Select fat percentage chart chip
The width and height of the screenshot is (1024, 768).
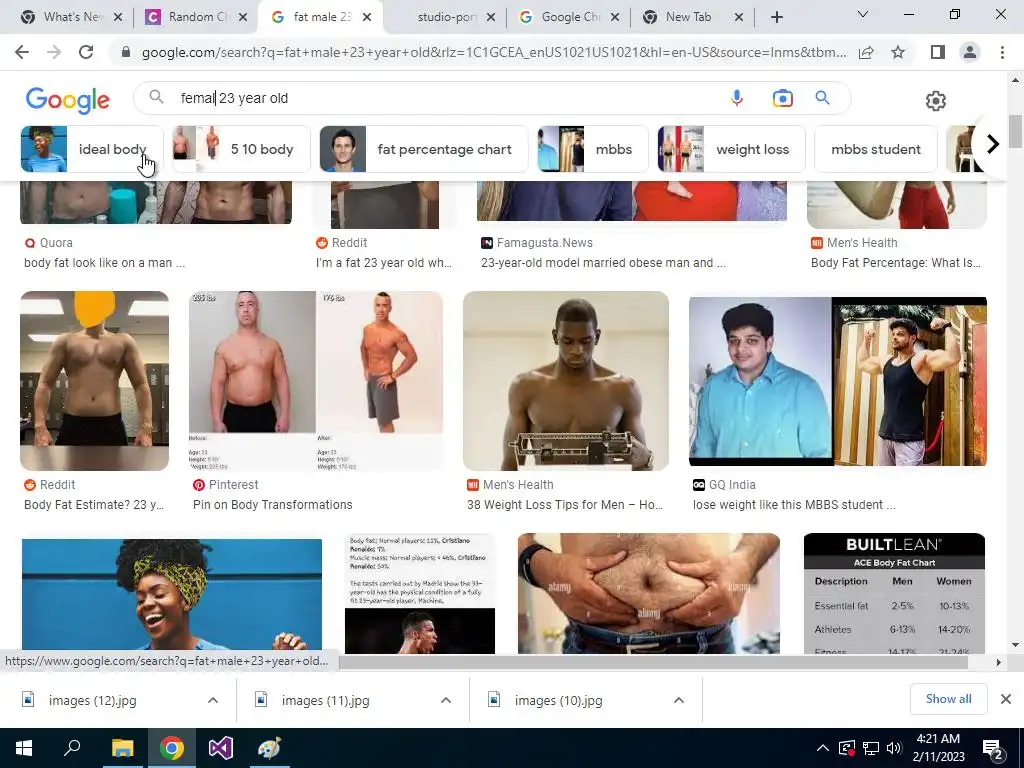[423, 149]
